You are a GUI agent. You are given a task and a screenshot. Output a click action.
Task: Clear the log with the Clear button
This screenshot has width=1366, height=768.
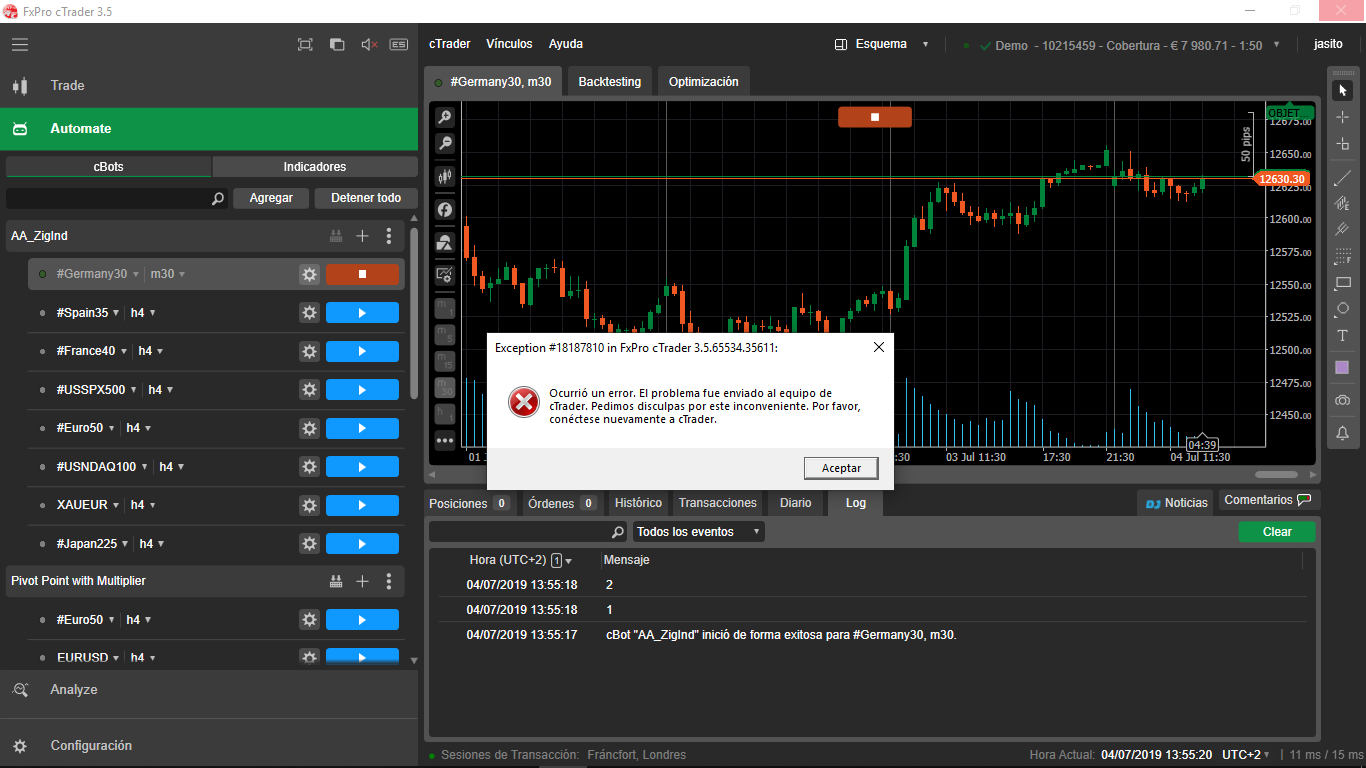coord(1277,532)
